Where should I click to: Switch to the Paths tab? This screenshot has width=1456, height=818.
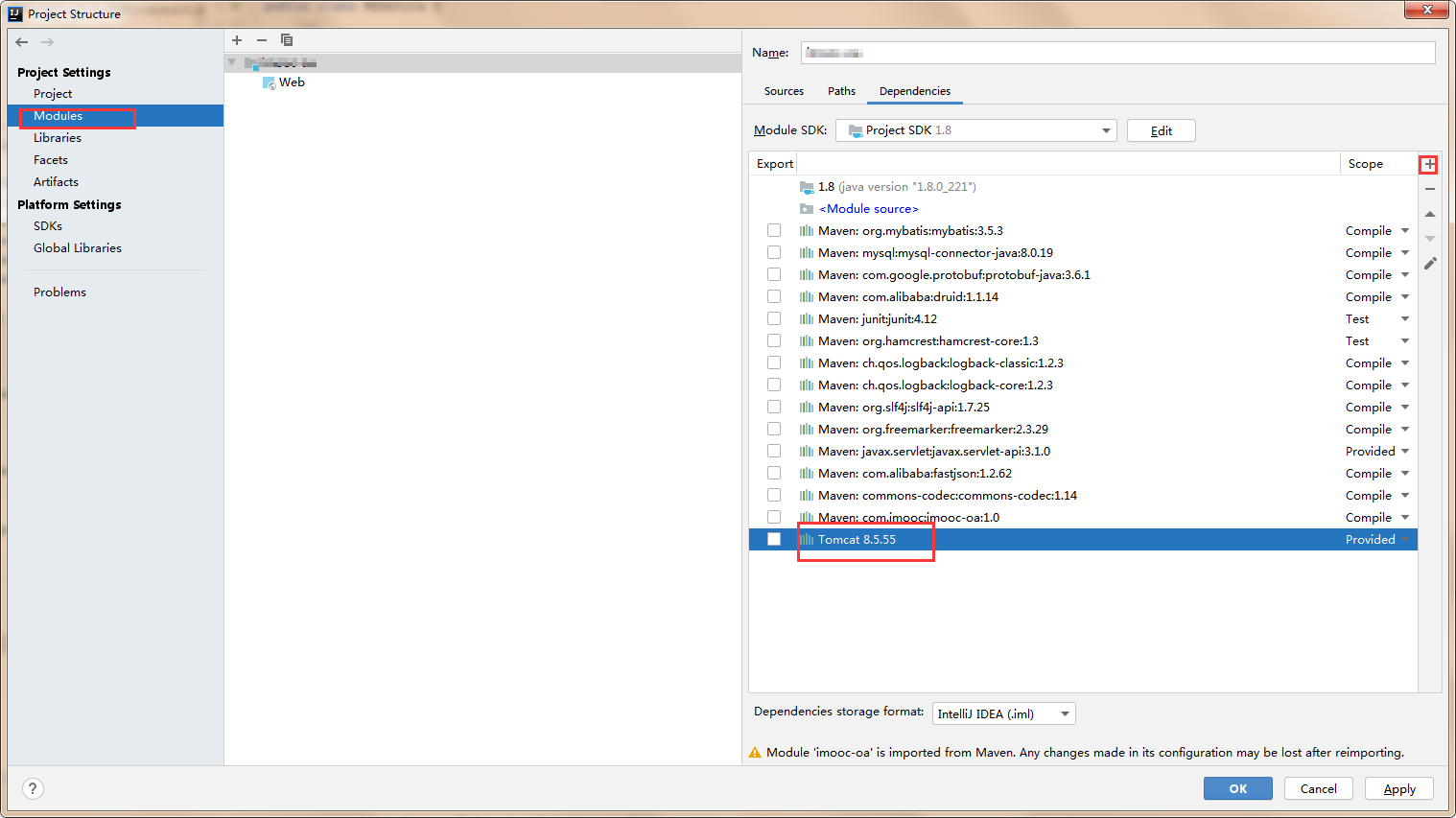click(x=841, y=91)
